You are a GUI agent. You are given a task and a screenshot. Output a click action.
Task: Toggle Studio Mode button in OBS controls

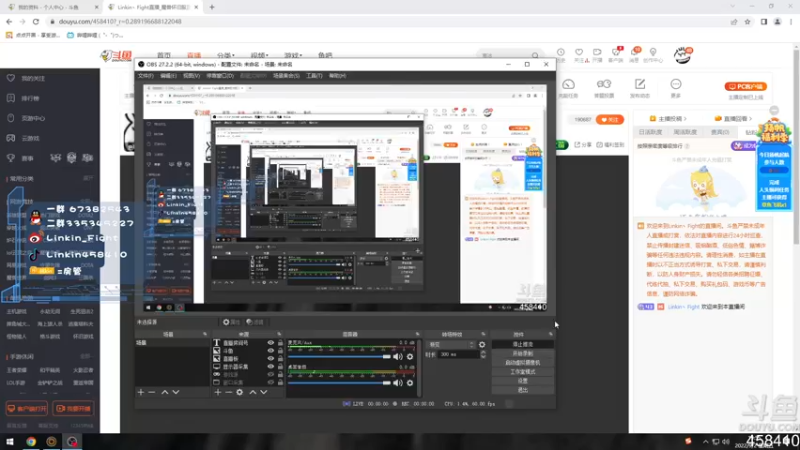pos(522,372)
